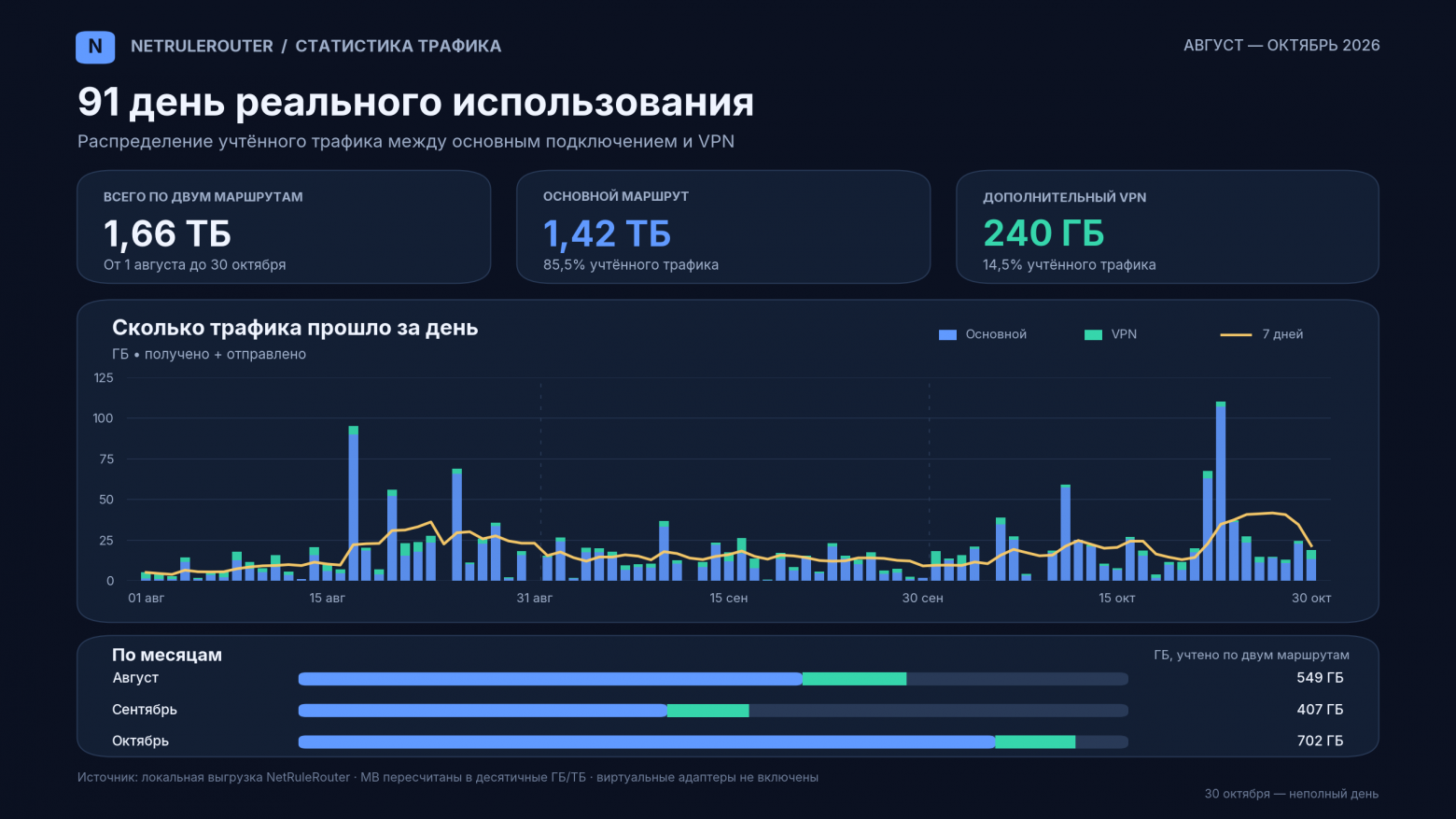The height and width of the screenshot is (819, 1456).
Task: Click the АВГУСТ — ОКТЯБРЬ 2026 period label
Action: pos(1281,45)
